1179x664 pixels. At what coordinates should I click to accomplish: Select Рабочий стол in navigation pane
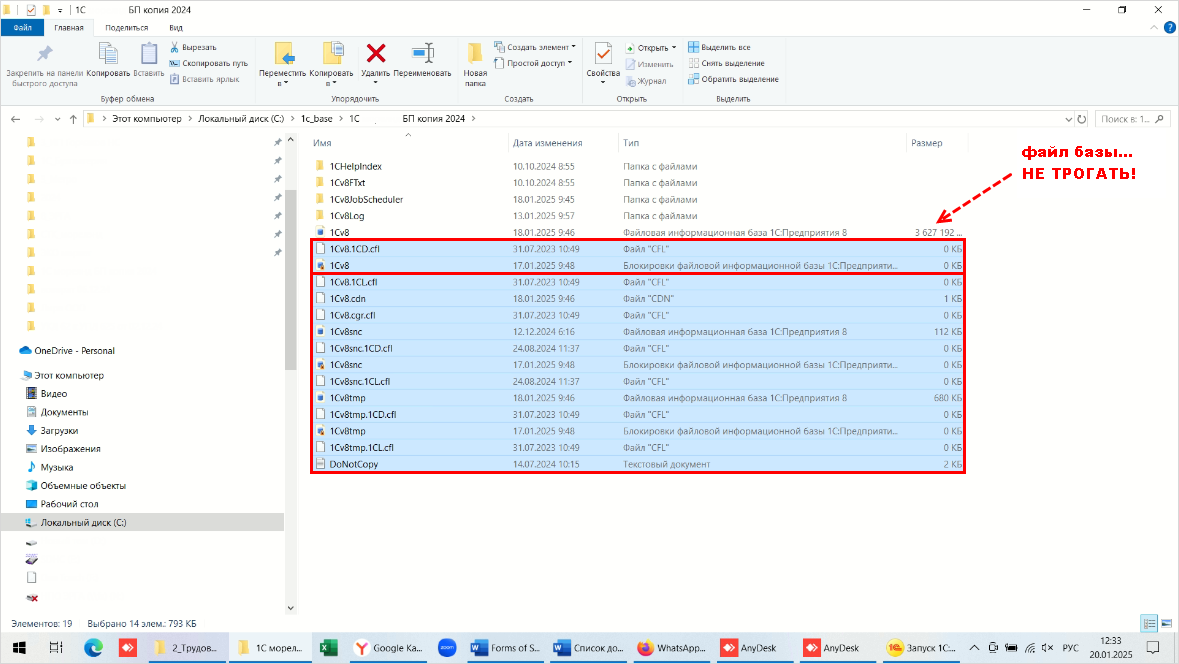[69, 505]
